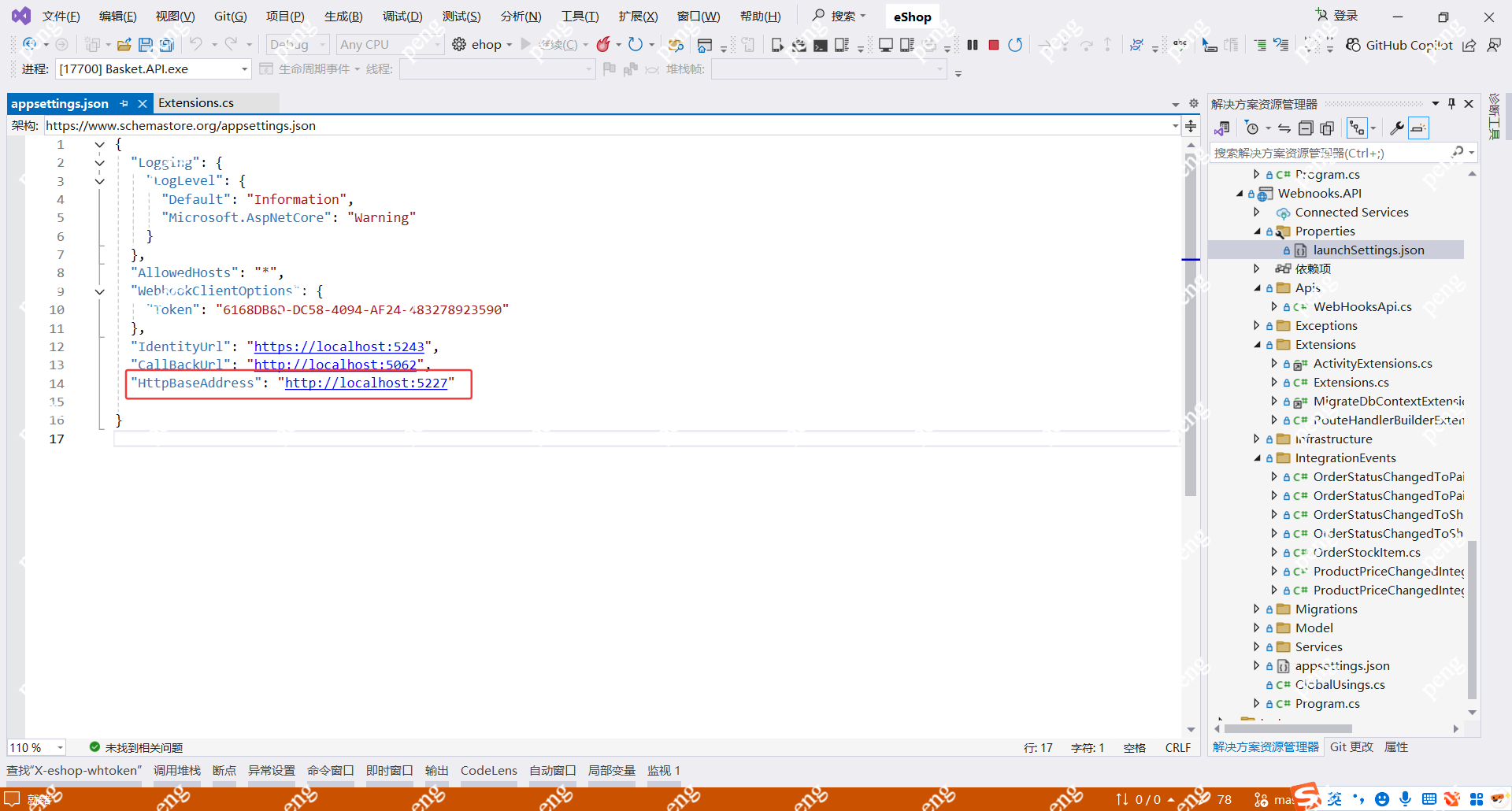
Task: Open the 文件(F) menu
Action: point(61,17)
